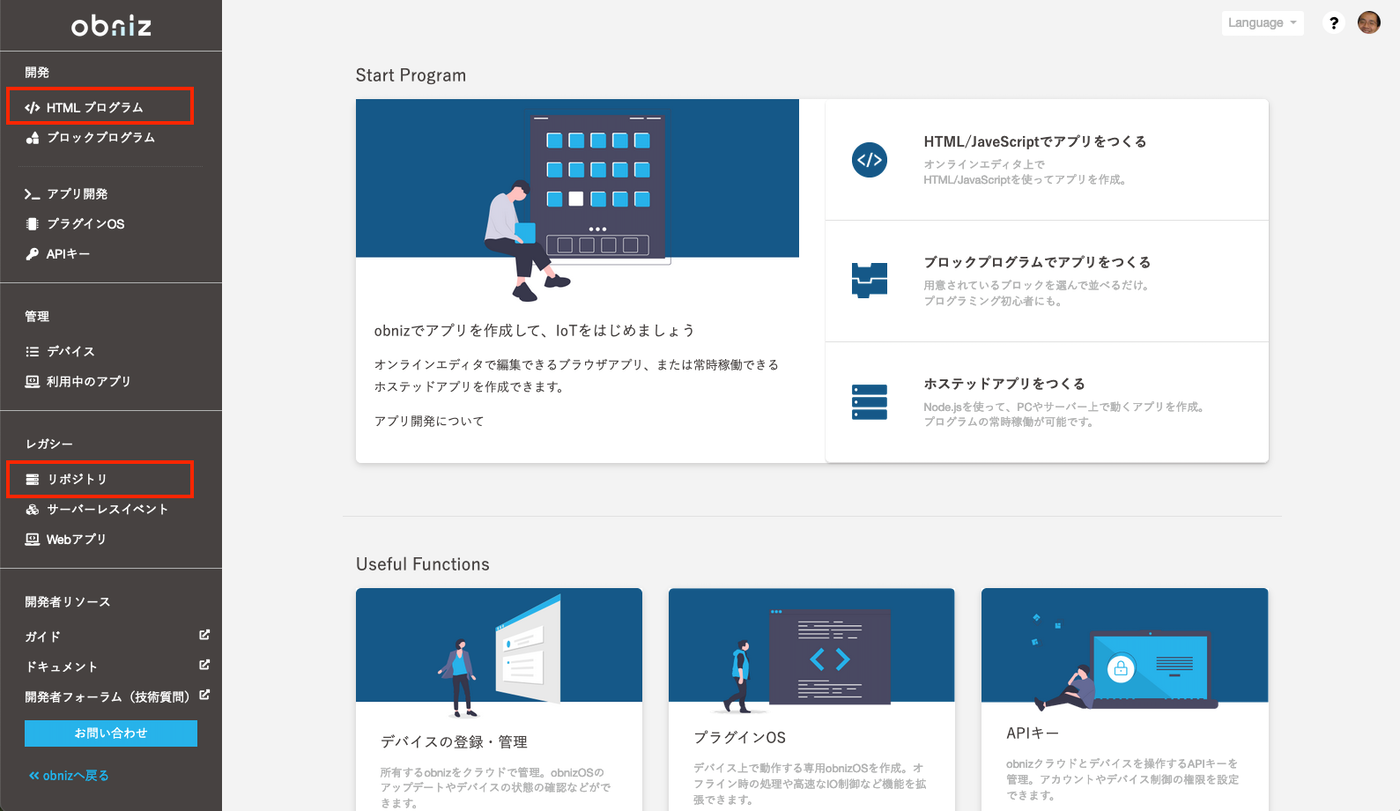Open the user profile avatar

pyautogui.click(x=1368, y=23)
